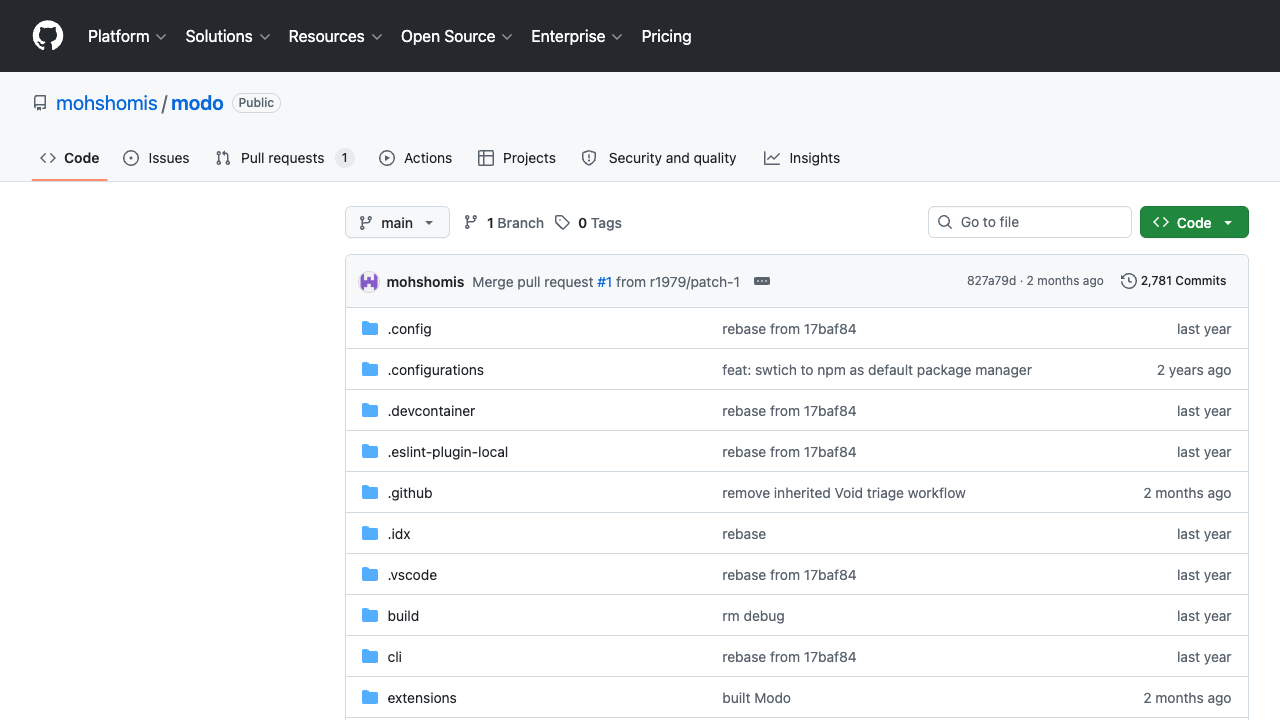1280x720 pixels.
Task: Click the Public visibility badge
Action: point(256,103)
